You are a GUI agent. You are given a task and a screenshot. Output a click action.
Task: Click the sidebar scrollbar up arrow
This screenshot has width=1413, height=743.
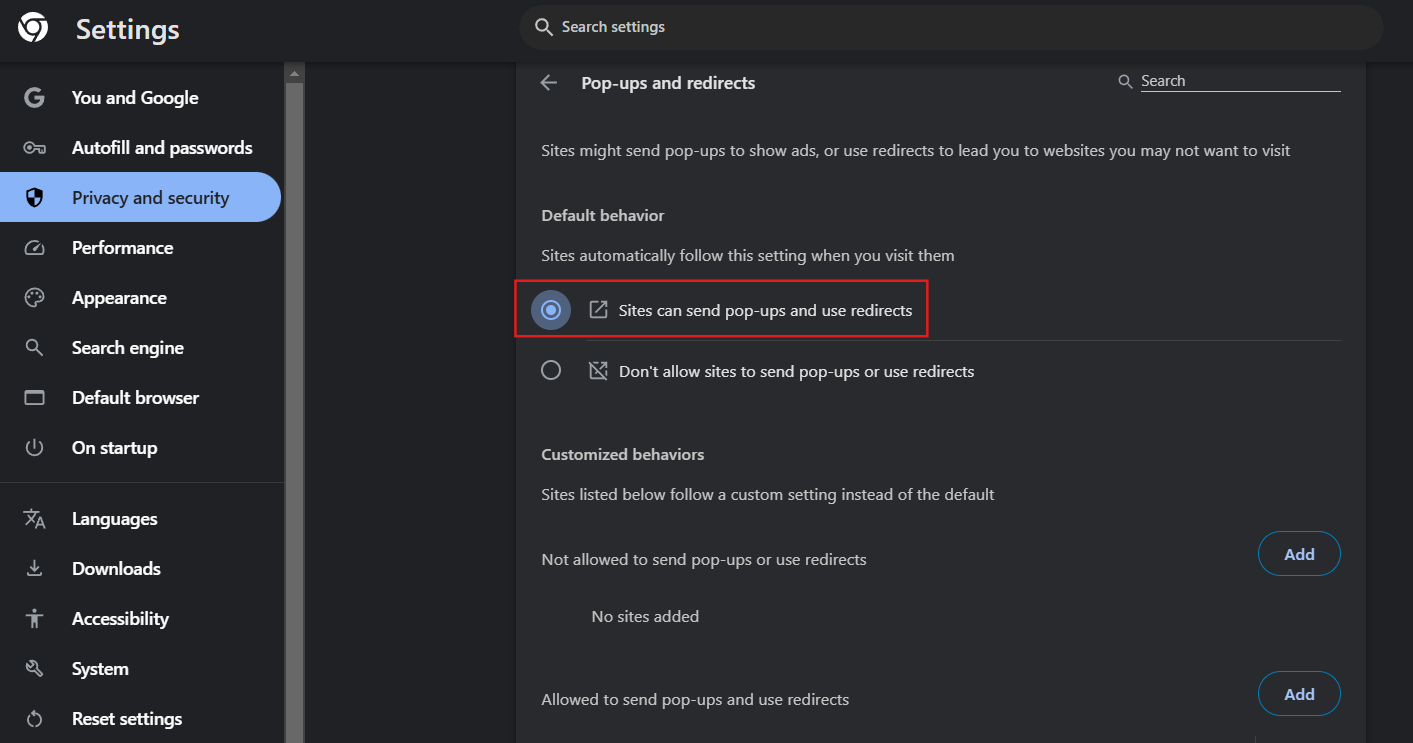click(x=294, y=73)
